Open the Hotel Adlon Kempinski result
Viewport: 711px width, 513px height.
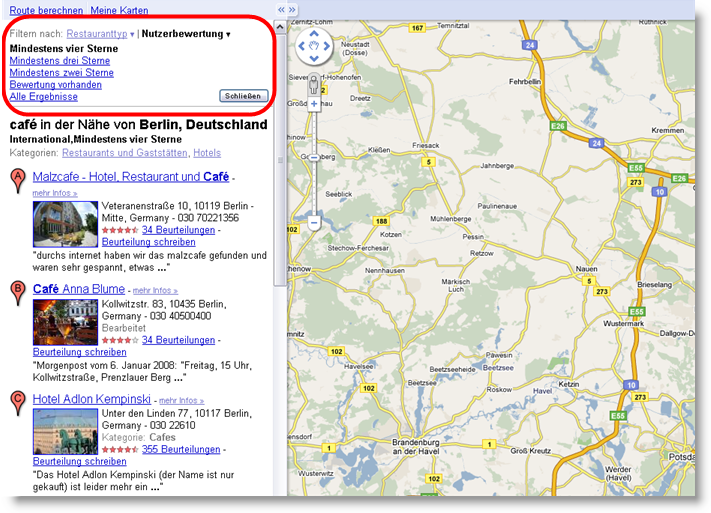(x=92, y=399)
